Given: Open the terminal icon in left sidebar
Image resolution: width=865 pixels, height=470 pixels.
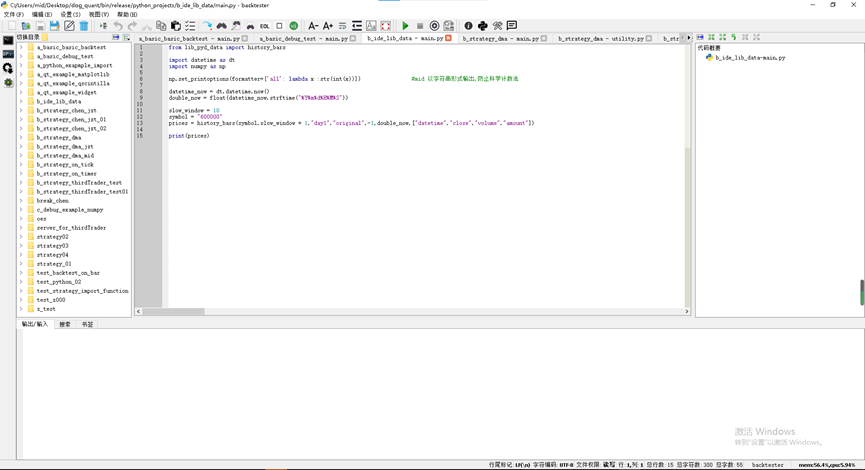Looking at the screenshot, I should pyautogui.click(x=8, y=41).
